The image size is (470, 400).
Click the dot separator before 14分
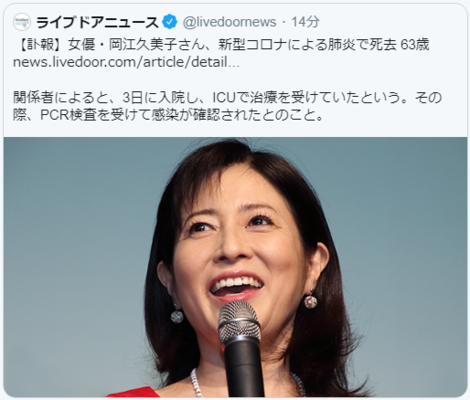tap(284, 22)
